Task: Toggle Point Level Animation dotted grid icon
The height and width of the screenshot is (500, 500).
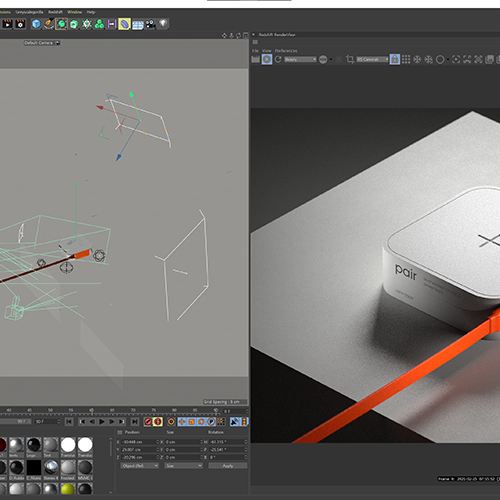Action: pyautogui.click(x=221, y=422)
